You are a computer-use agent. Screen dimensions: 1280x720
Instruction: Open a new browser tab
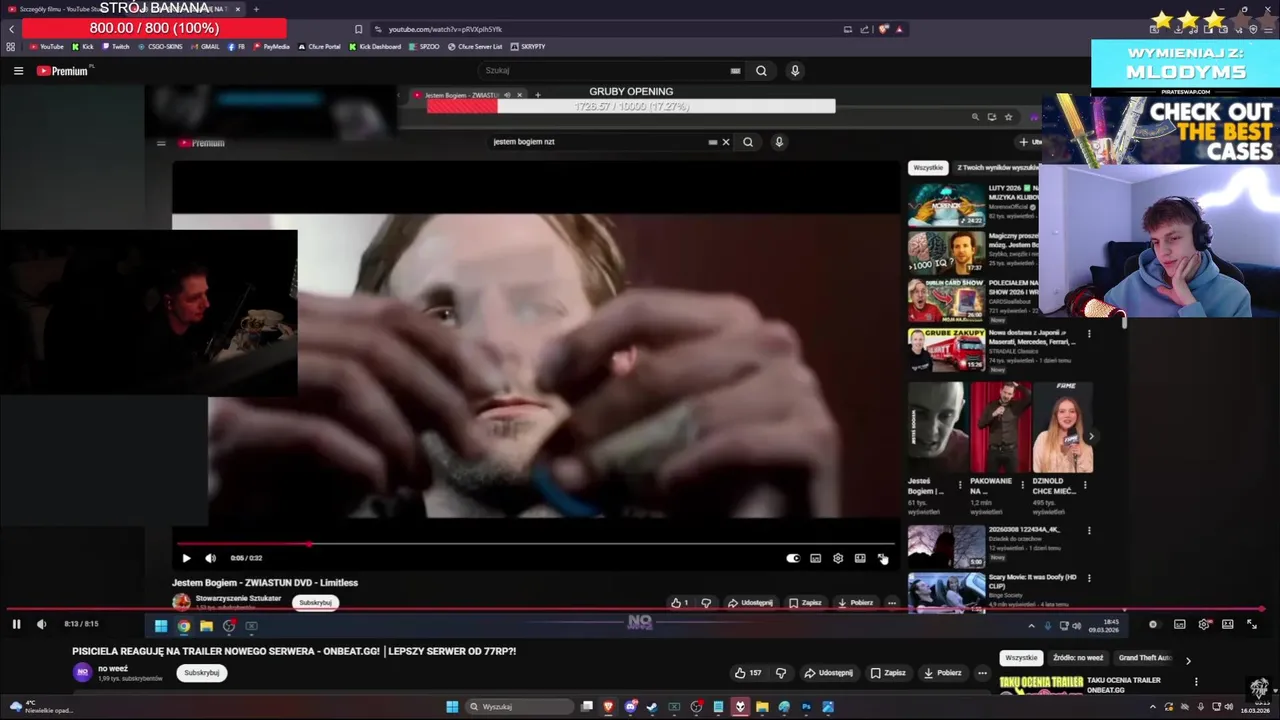pyautogui.click(x=256, y=9)
